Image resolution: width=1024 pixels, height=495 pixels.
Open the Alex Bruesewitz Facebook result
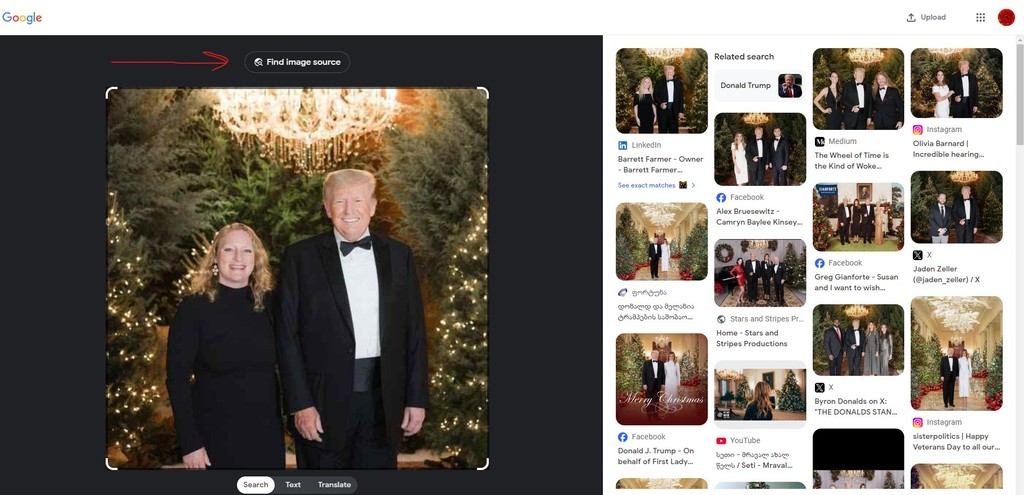tap(758, 217)
